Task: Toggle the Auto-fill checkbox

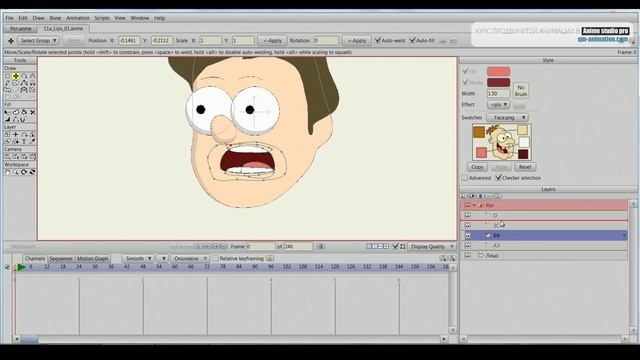Action: click(412, 40)
